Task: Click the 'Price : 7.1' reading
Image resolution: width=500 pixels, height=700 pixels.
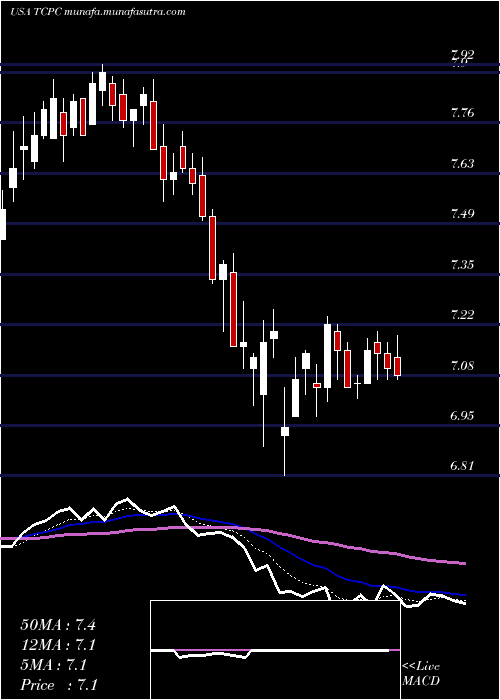Action: point(59,685)
